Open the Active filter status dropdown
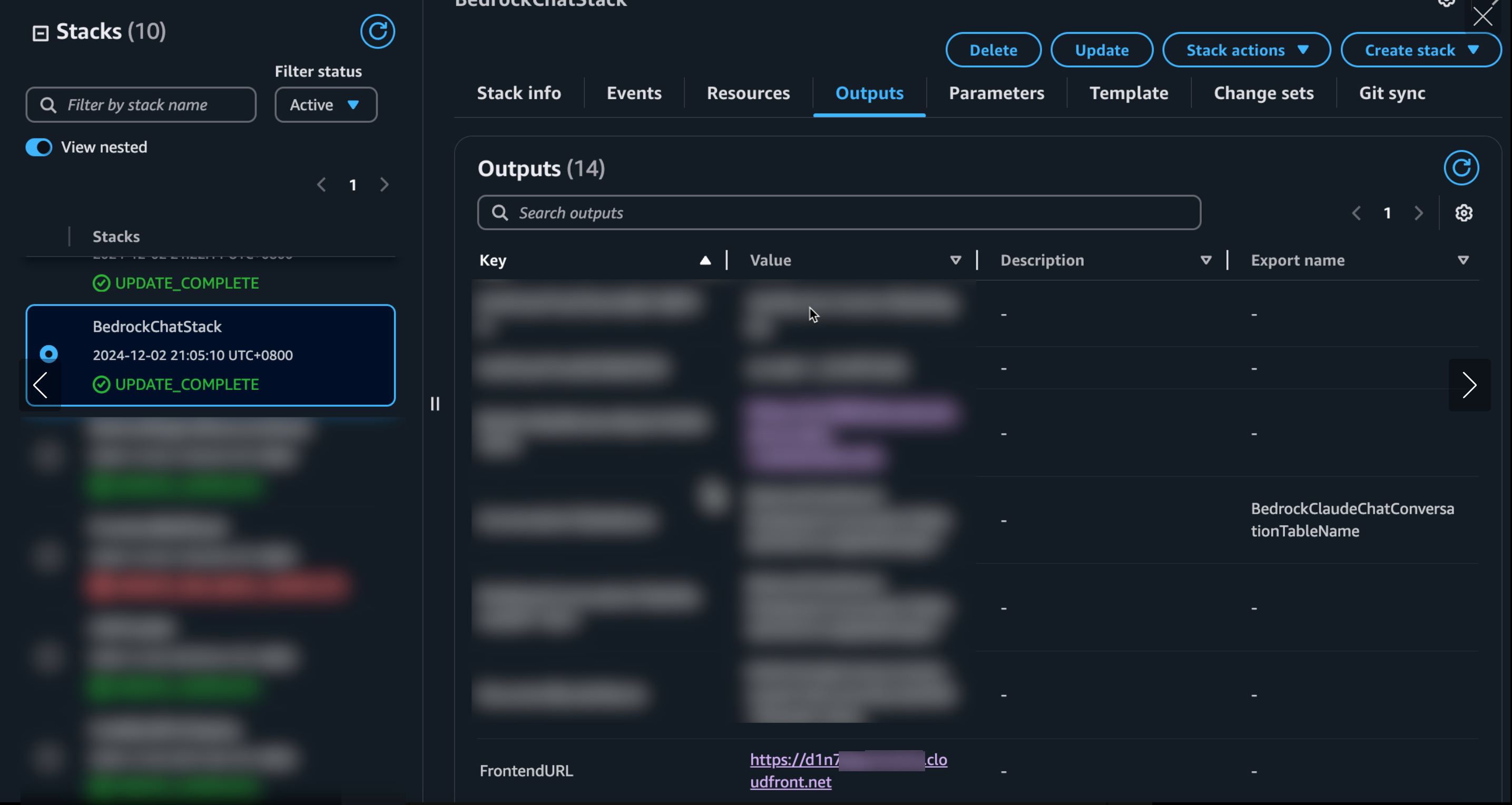This screenshot has width=1512, height=805. [x=326, y=105]
